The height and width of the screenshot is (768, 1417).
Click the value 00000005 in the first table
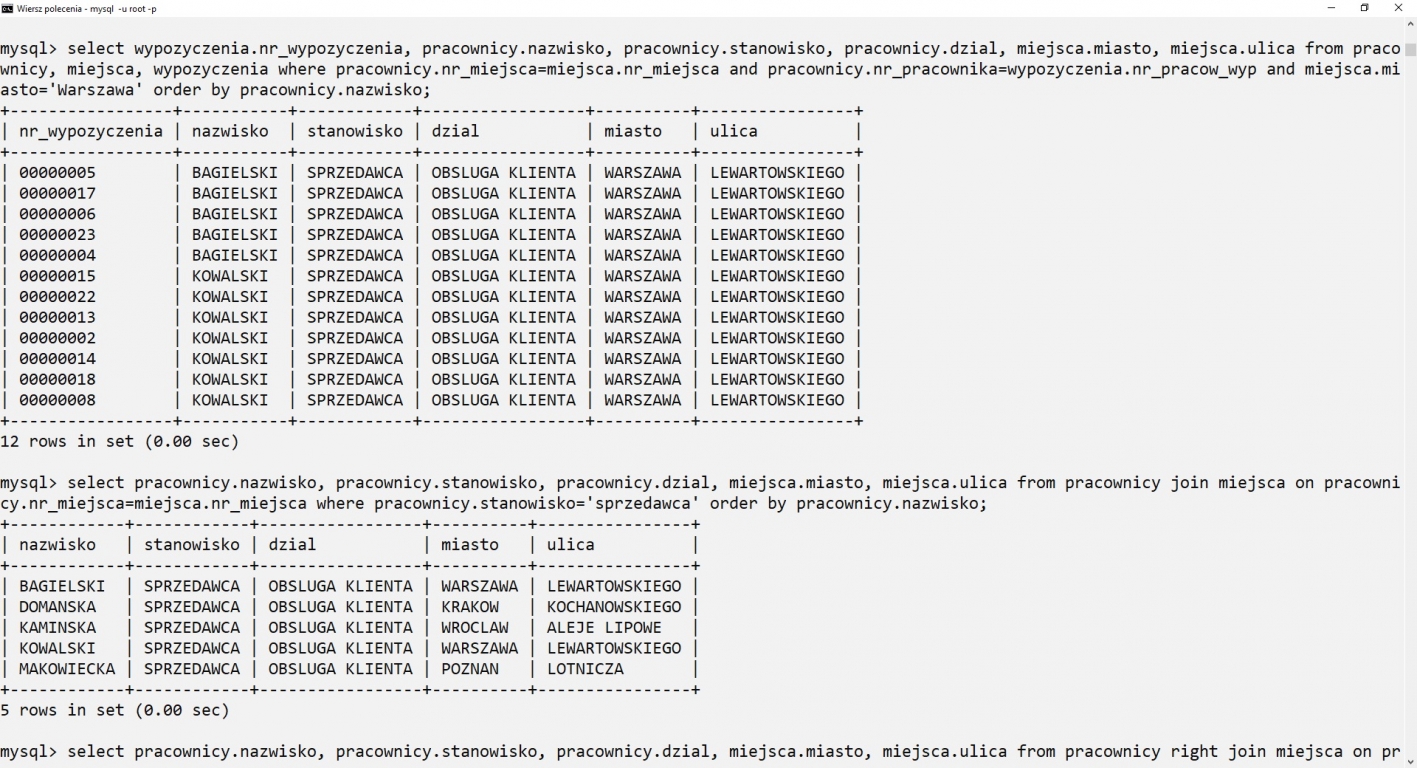[x=57, y=172]
